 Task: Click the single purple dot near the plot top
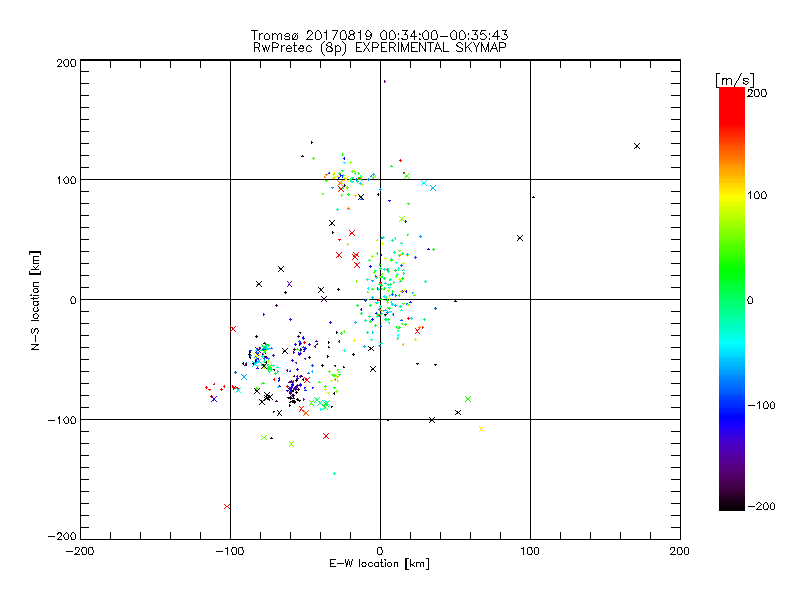[x=385, y=82]
